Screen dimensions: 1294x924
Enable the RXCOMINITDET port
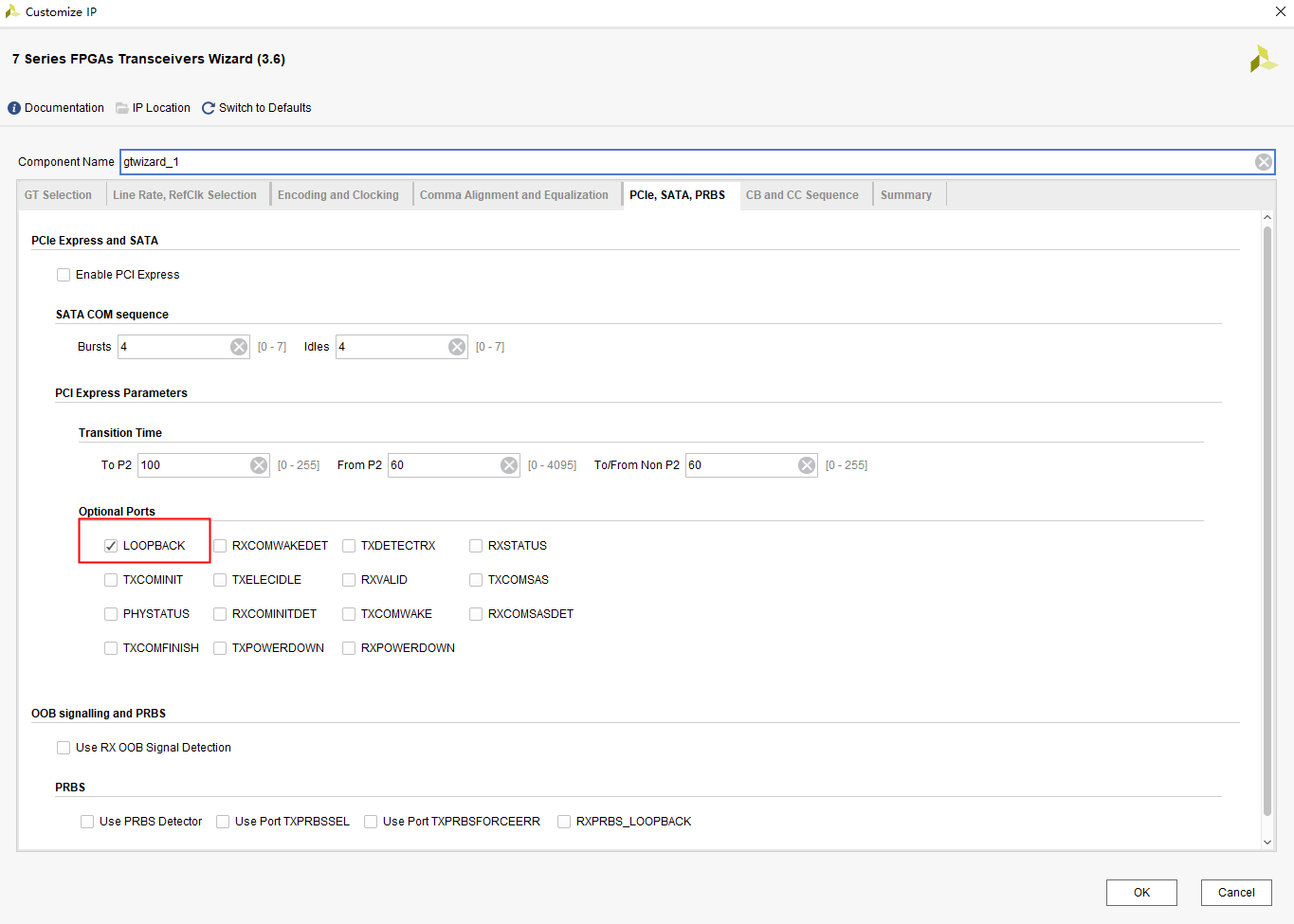220,614
